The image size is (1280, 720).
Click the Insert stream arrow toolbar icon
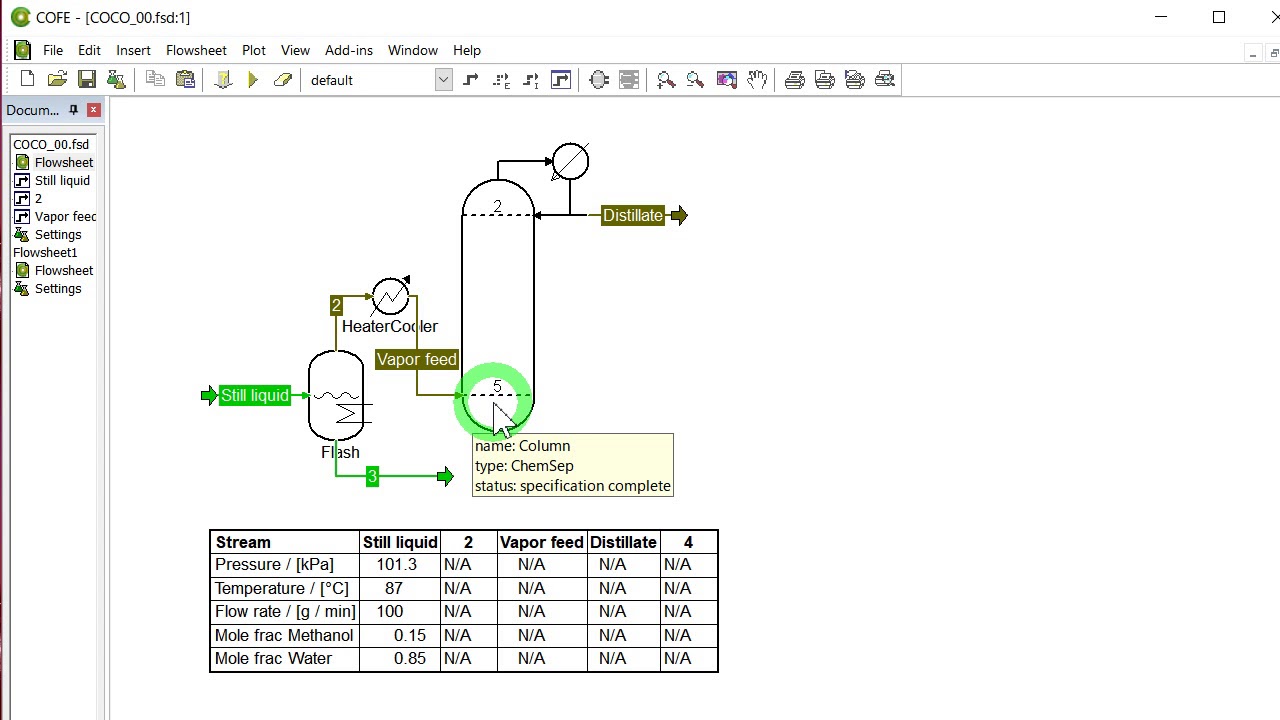[x=471, y=80]
